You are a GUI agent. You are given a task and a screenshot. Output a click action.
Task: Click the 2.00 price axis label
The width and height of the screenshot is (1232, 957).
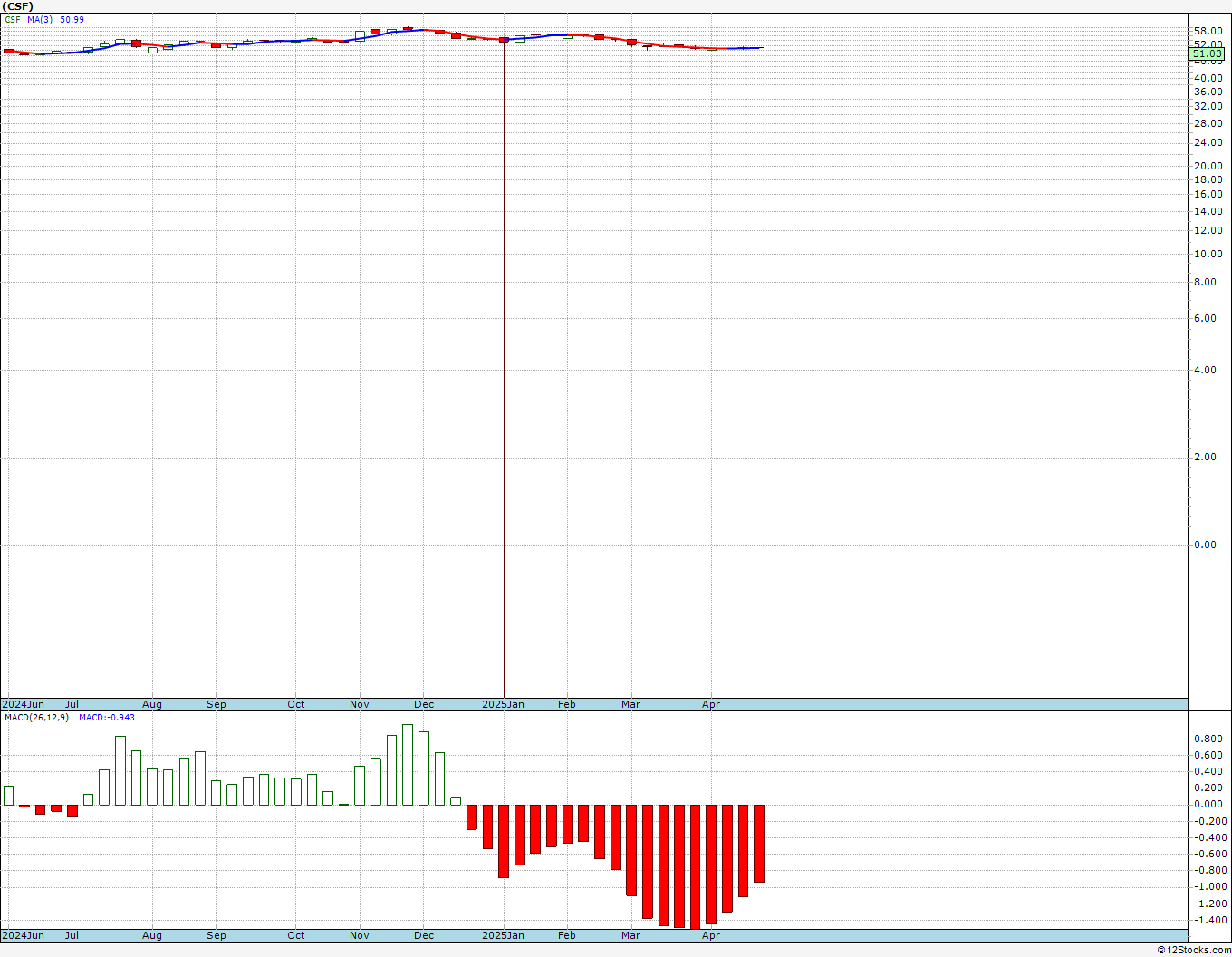(x=1205, y=457)
